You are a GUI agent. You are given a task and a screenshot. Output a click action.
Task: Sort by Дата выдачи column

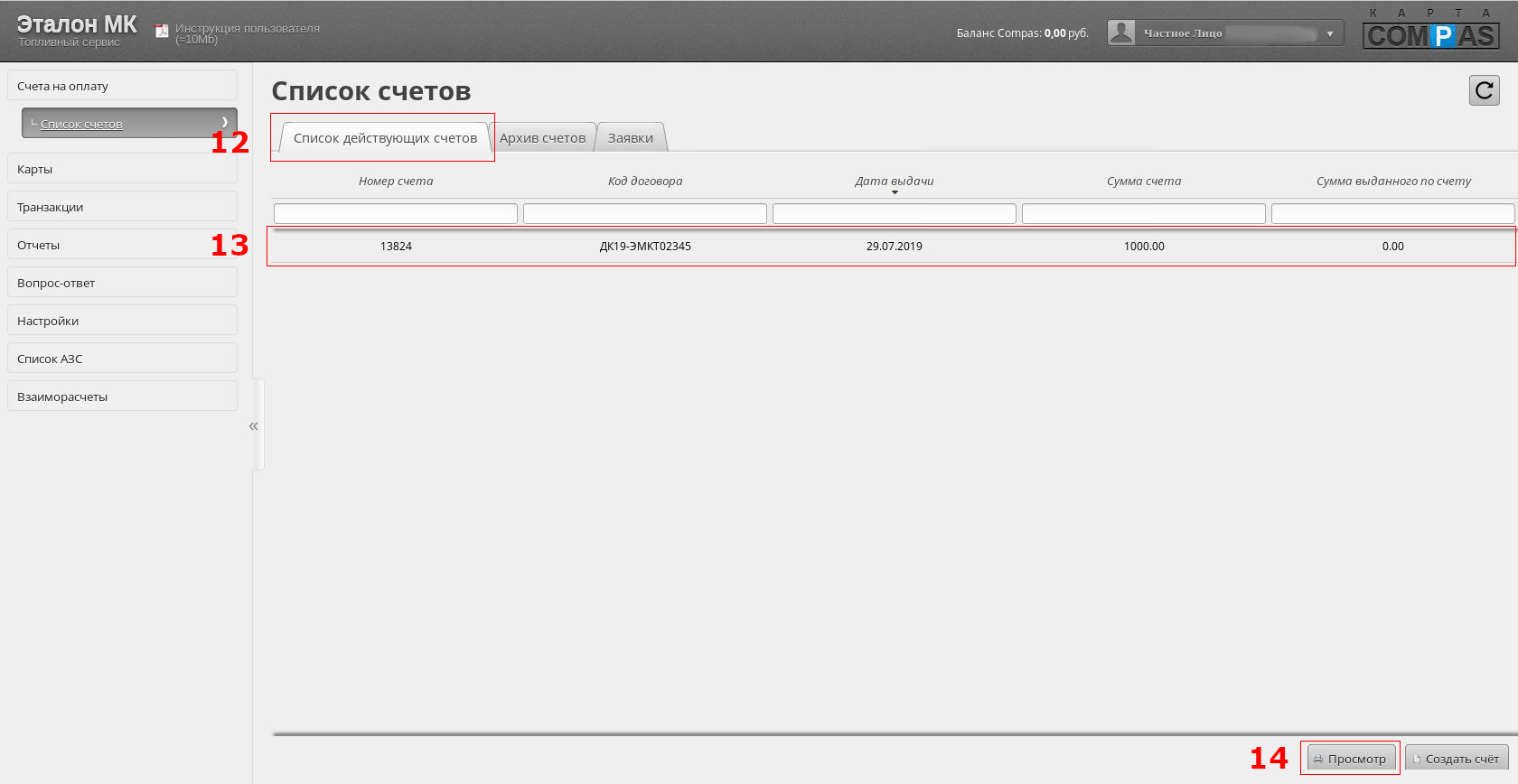point(895,182)
